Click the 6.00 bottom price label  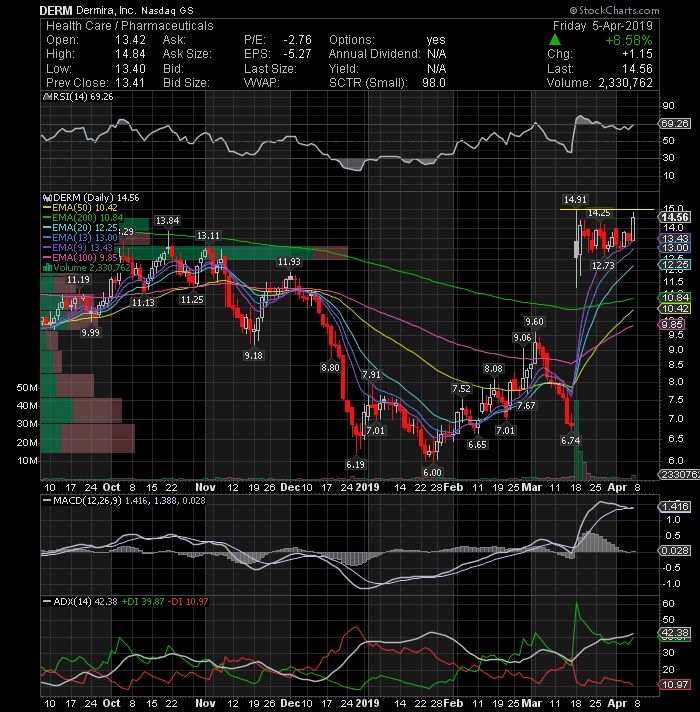[x=432, y=472]
